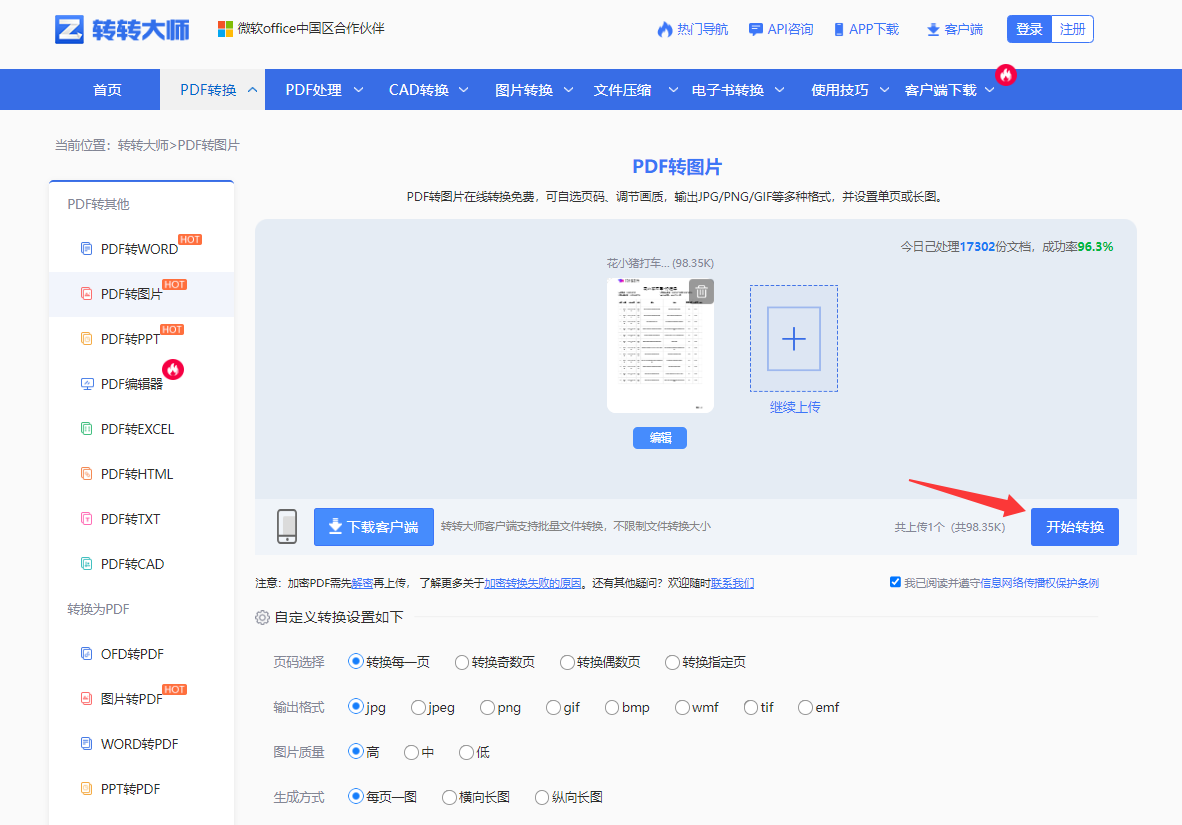This screenshot has height=825, width=1182.
Task: Open WORD转PDF in the sidebar
Action: click(x=139, y=744)
